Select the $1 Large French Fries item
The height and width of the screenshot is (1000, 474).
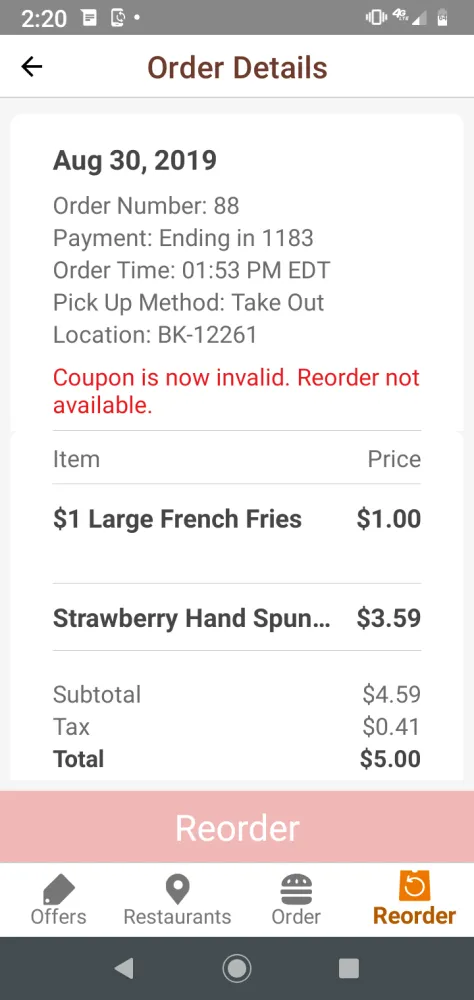click(177, 518)
